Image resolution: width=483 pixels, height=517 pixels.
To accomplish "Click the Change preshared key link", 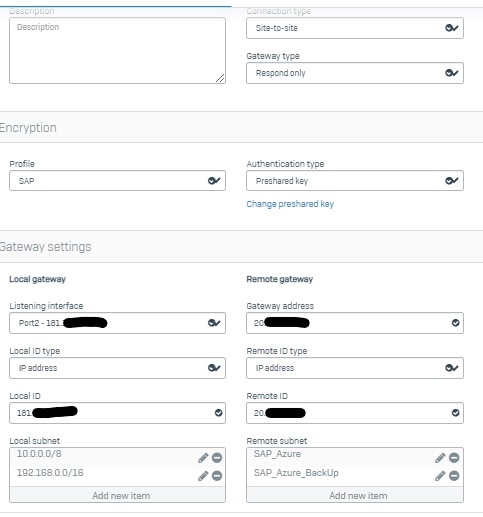I will (290, 204).
